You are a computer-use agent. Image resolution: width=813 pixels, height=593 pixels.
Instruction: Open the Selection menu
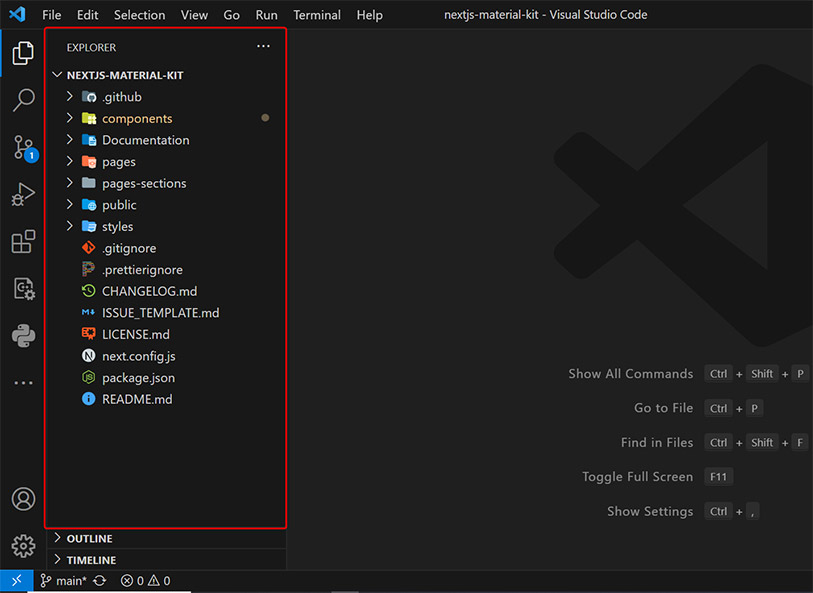(139, 15)
